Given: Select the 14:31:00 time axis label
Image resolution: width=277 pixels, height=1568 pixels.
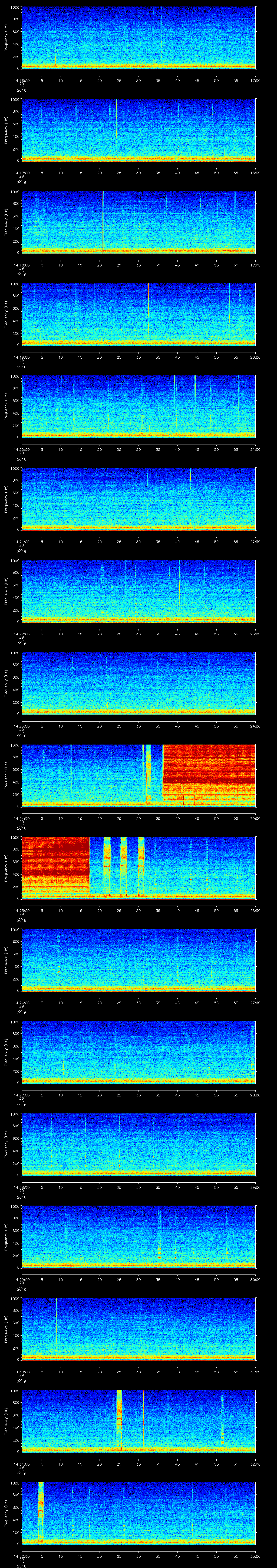Looking at the screenshot, I should 21,1464.
